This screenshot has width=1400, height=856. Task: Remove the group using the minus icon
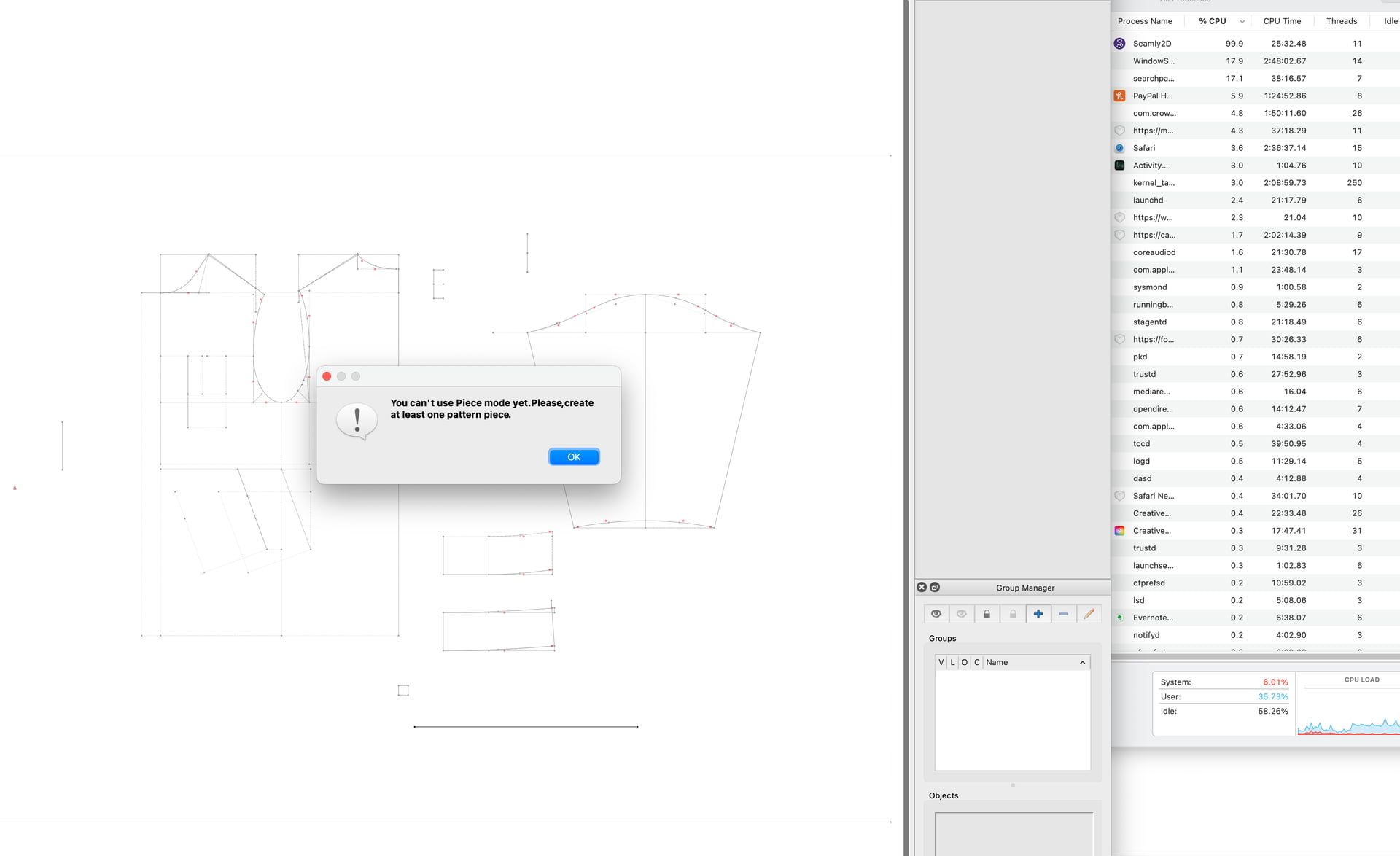[x=1064, y=614]
